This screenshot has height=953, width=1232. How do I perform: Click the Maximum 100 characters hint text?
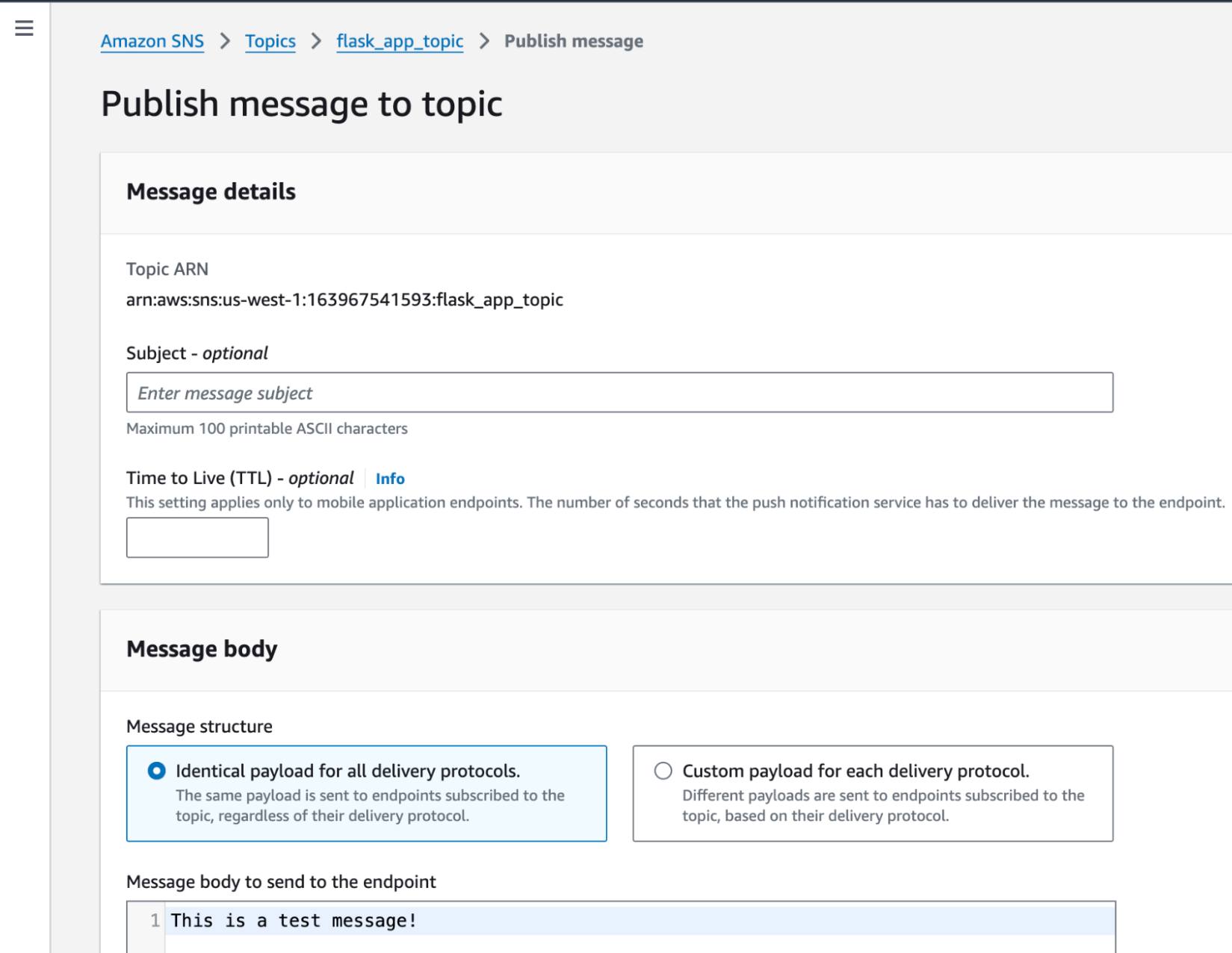point(267,428)
